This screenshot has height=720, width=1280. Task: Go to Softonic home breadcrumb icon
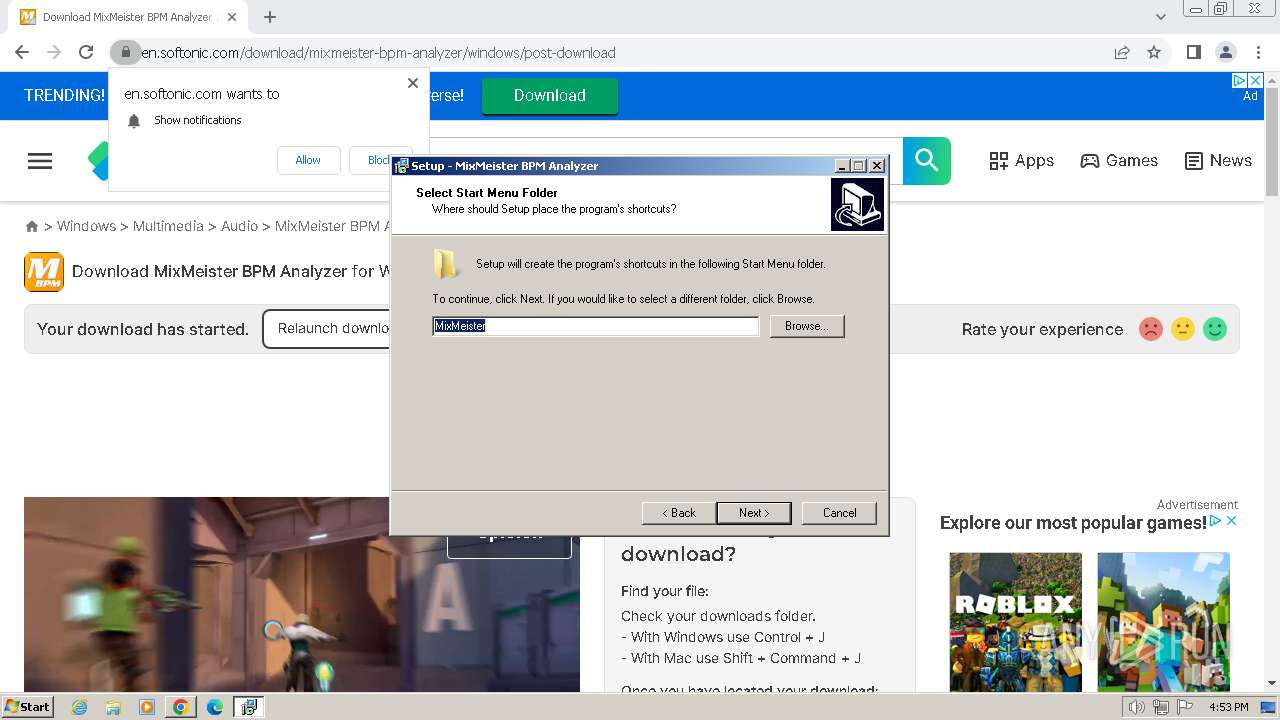[x=32, y=227]
